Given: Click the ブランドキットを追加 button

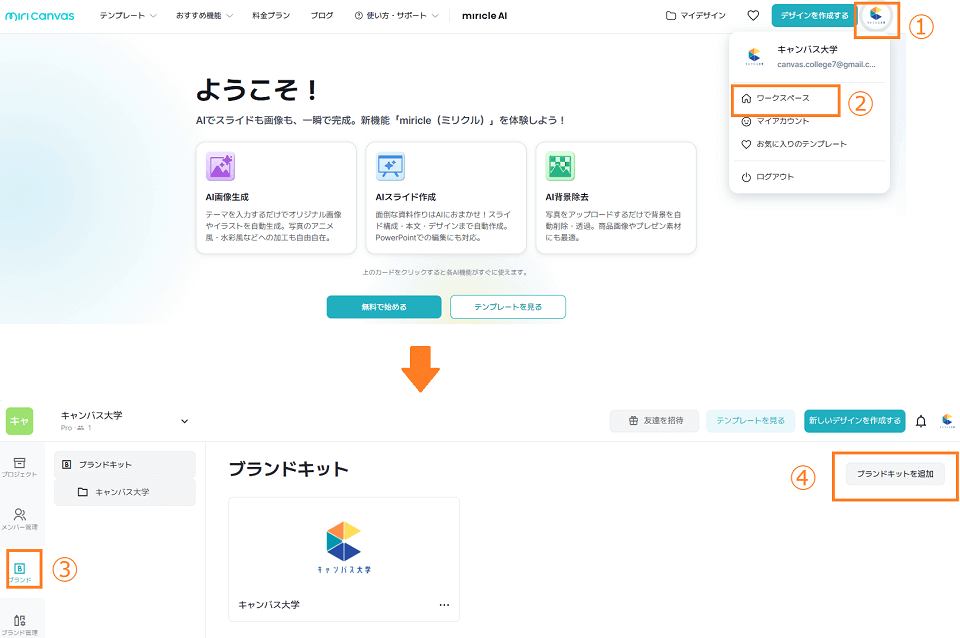Looking at the screenshot, I should [x=894, y=475].
